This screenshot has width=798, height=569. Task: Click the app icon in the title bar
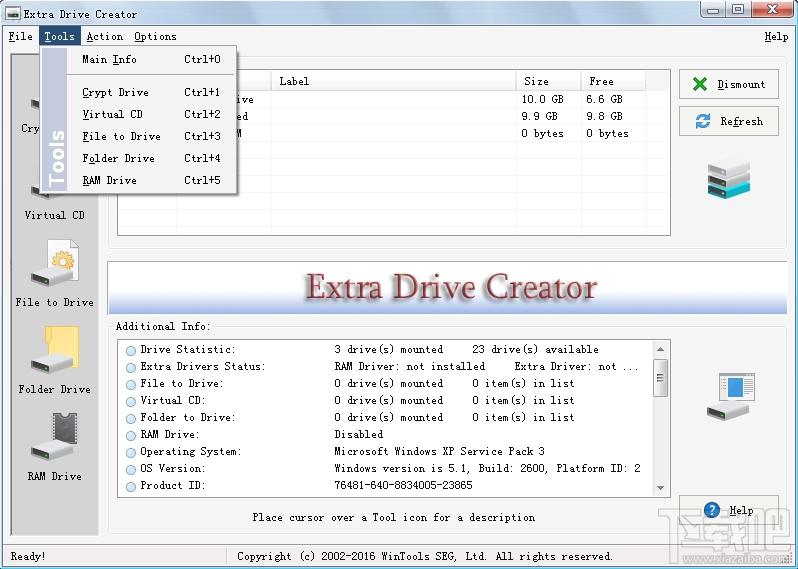coord(12,13)
